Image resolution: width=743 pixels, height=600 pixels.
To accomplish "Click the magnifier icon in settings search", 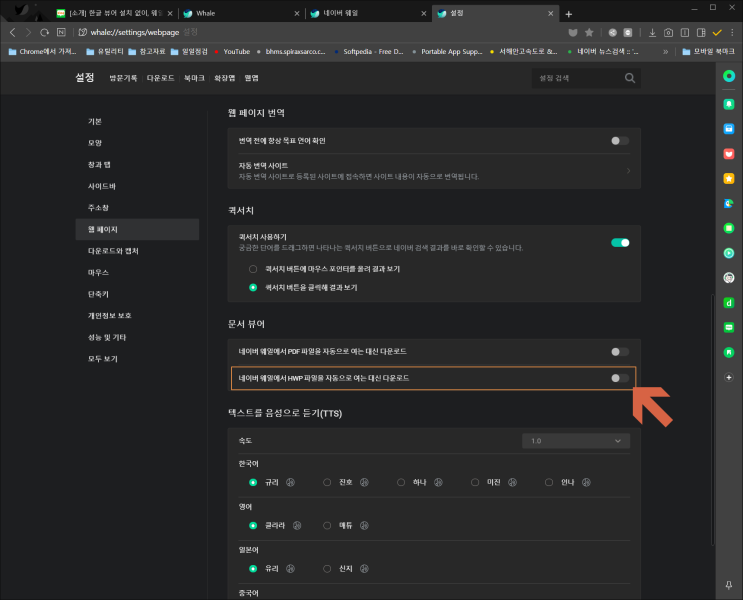I will tap(629, 78).
